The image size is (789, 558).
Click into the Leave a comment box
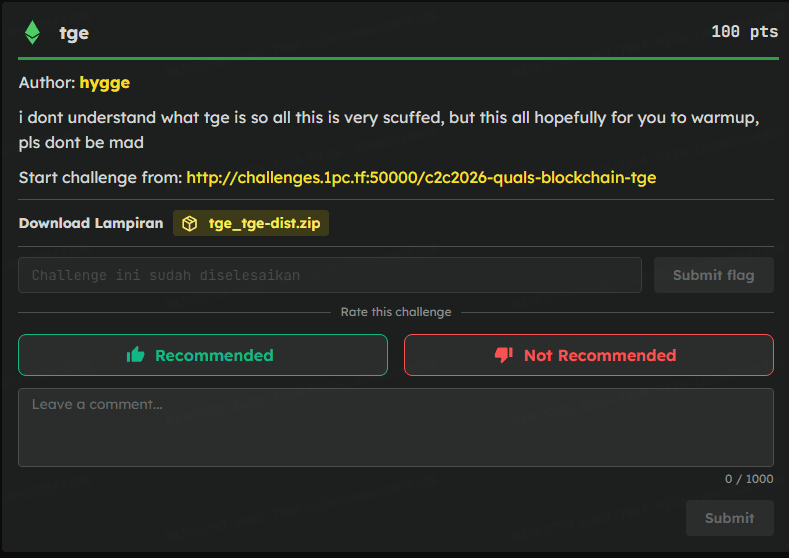(395, 427)
